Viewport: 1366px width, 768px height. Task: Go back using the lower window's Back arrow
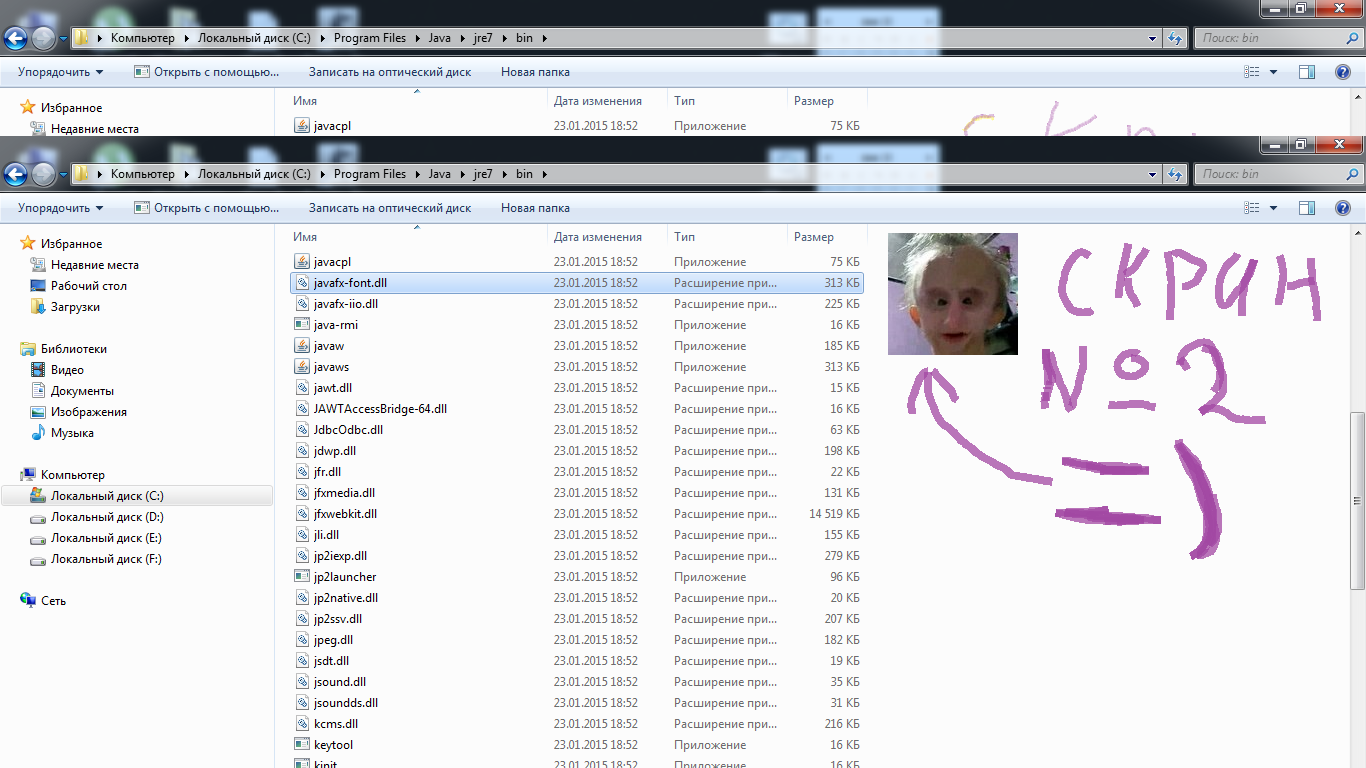(x=16, y=174)
